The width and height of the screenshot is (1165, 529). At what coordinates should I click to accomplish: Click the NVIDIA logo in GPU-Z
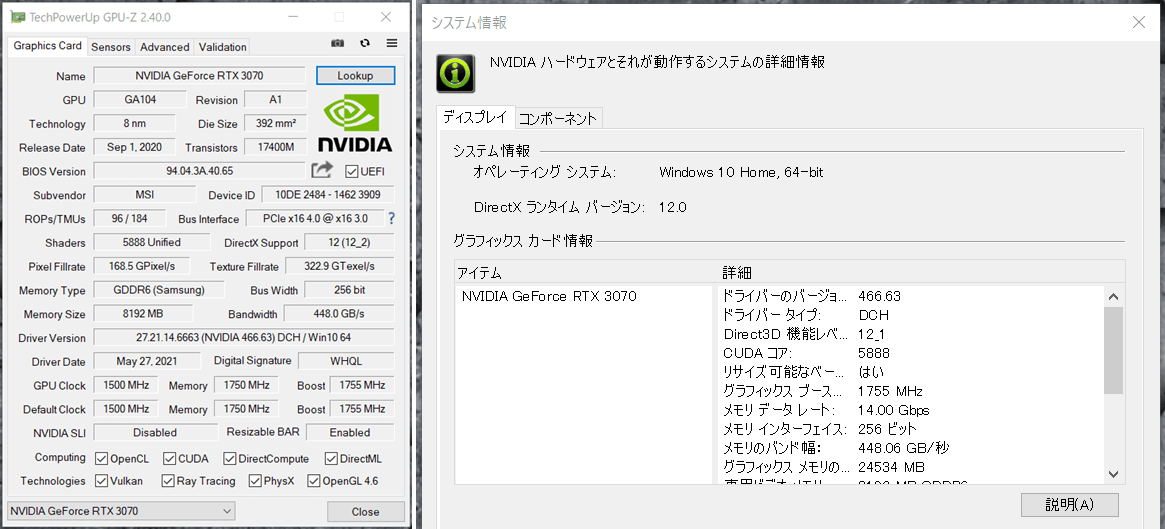355,123
